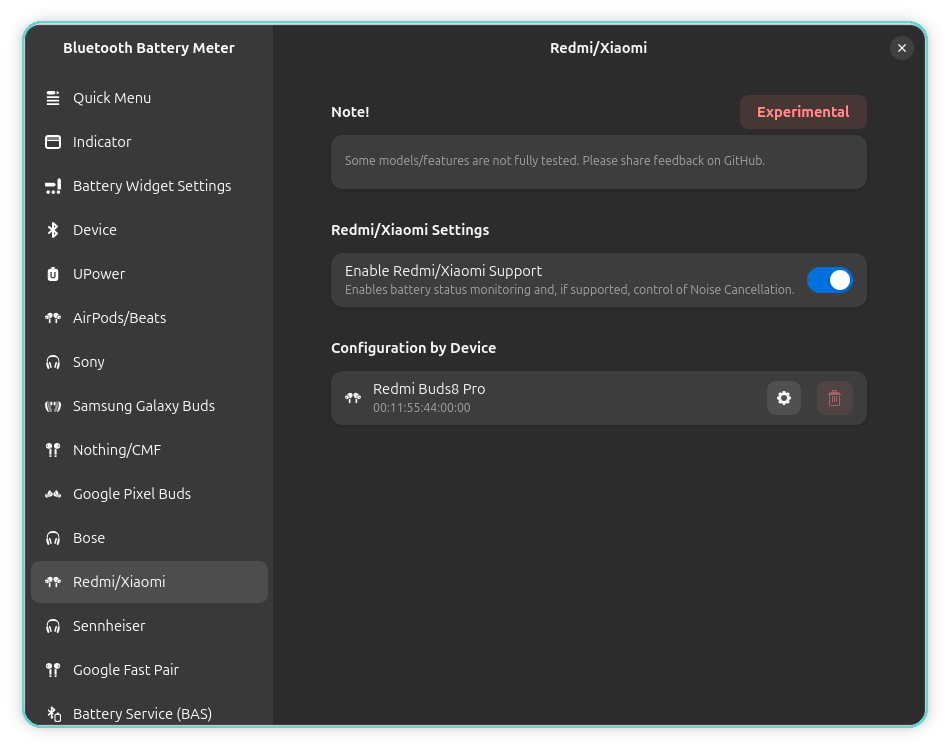
Task: Click the Experimental badge
Action: pyautogui.click(x=803, y=112)
